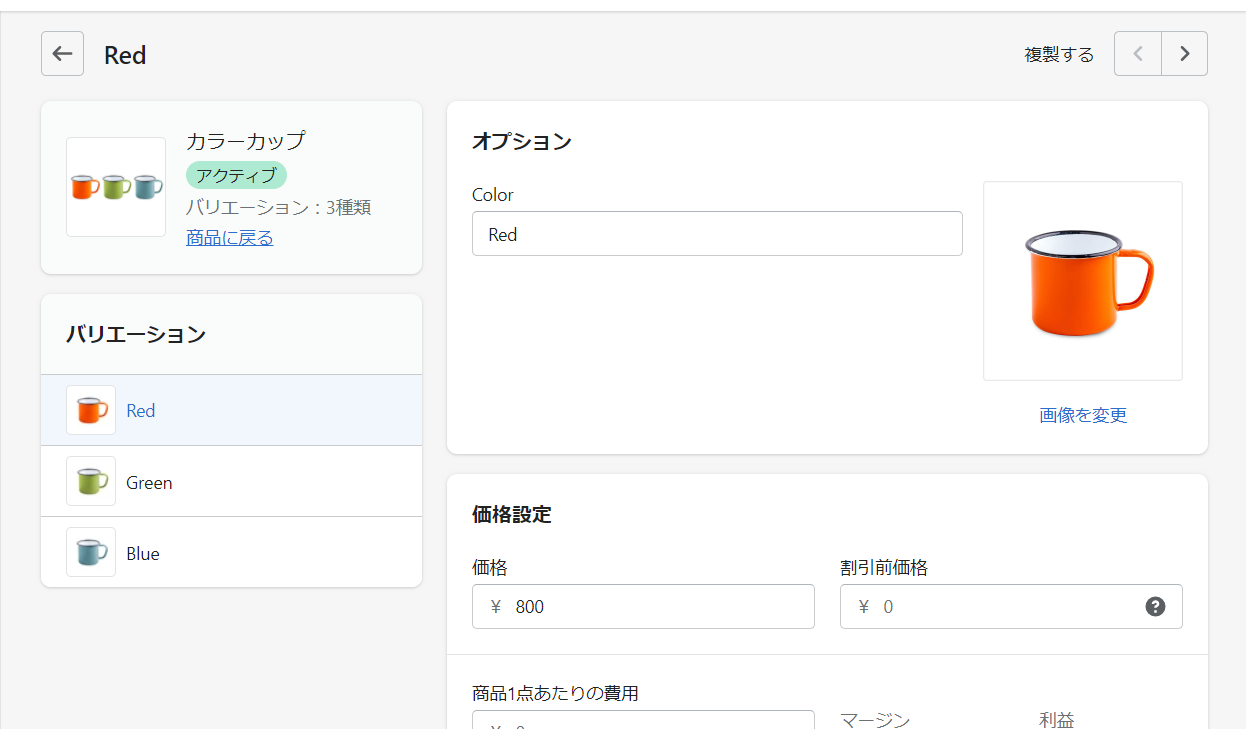The height and width of the screenshot is (729, 1246).
Task: Open the 商品に戻る link
Action: click(x=229, y=238)
